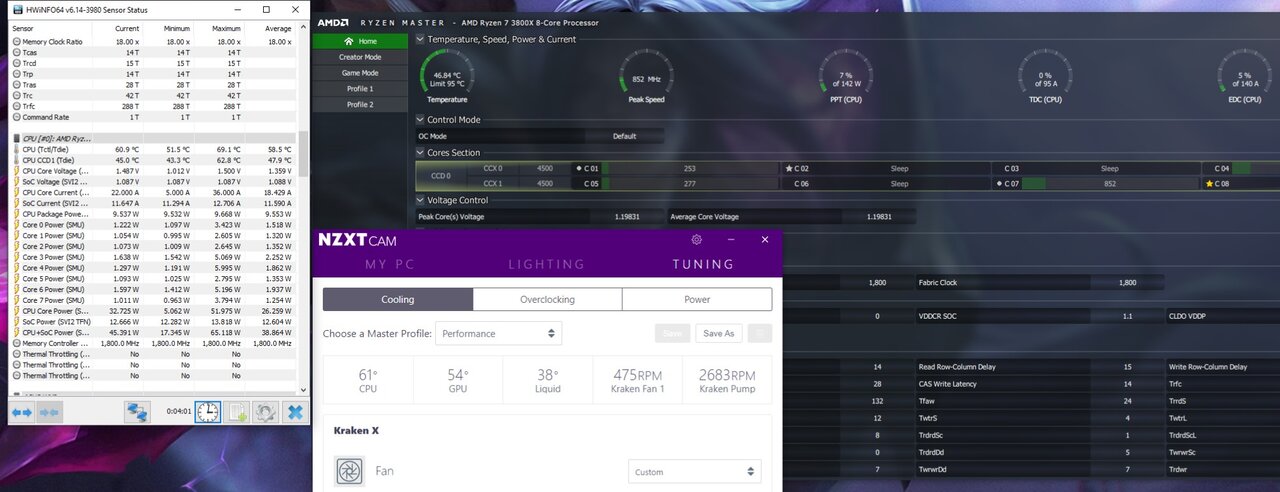Collapse the Voltage Control section
Screen dimensions: 1280x492
coord(420,200)
